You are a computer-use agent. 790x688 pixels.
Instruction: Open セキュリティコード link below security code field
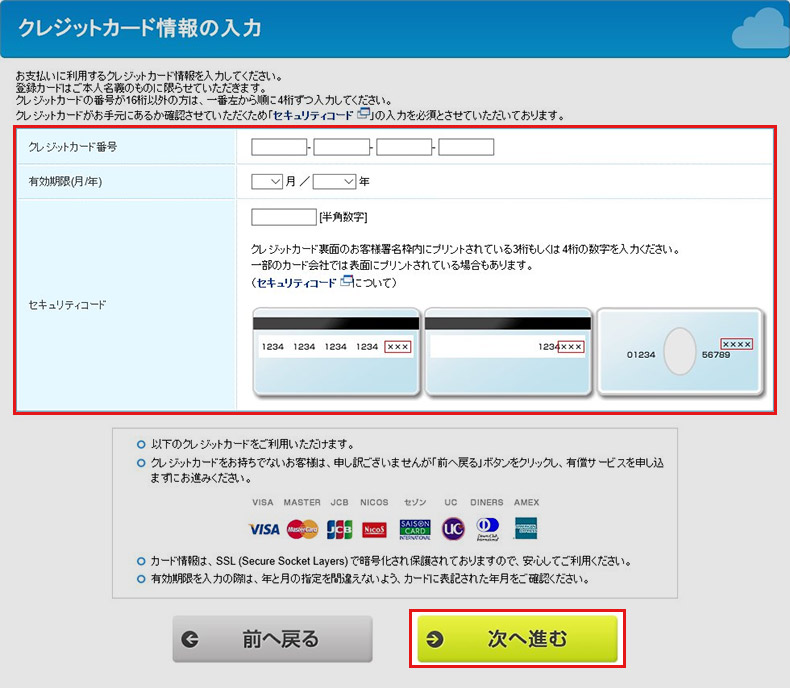pyautogui.click(x=297, y=283)
